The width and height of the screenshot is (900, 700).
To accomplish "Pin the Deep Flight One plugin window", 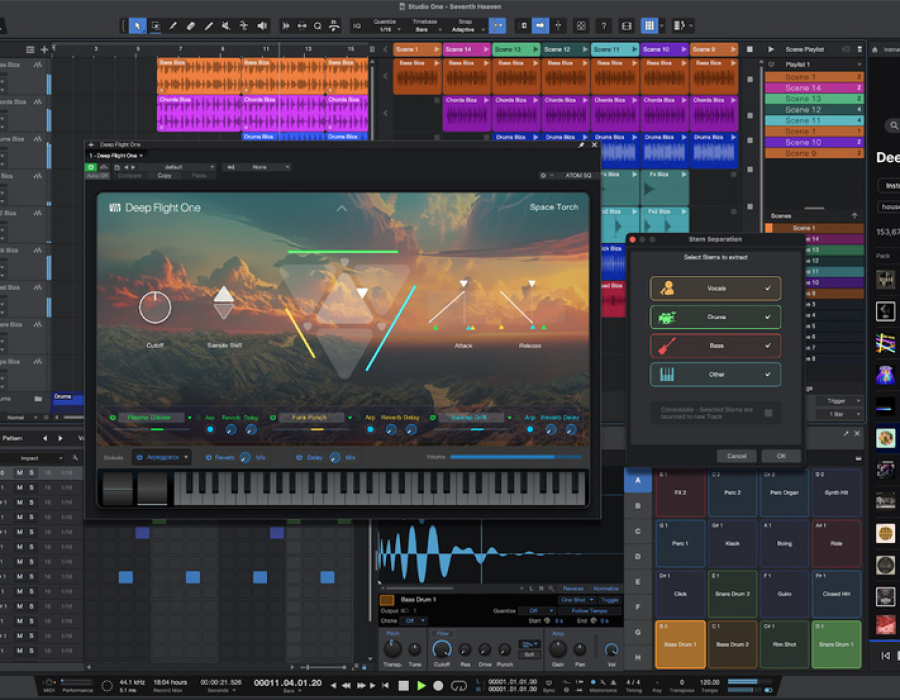I will (581, 145).
